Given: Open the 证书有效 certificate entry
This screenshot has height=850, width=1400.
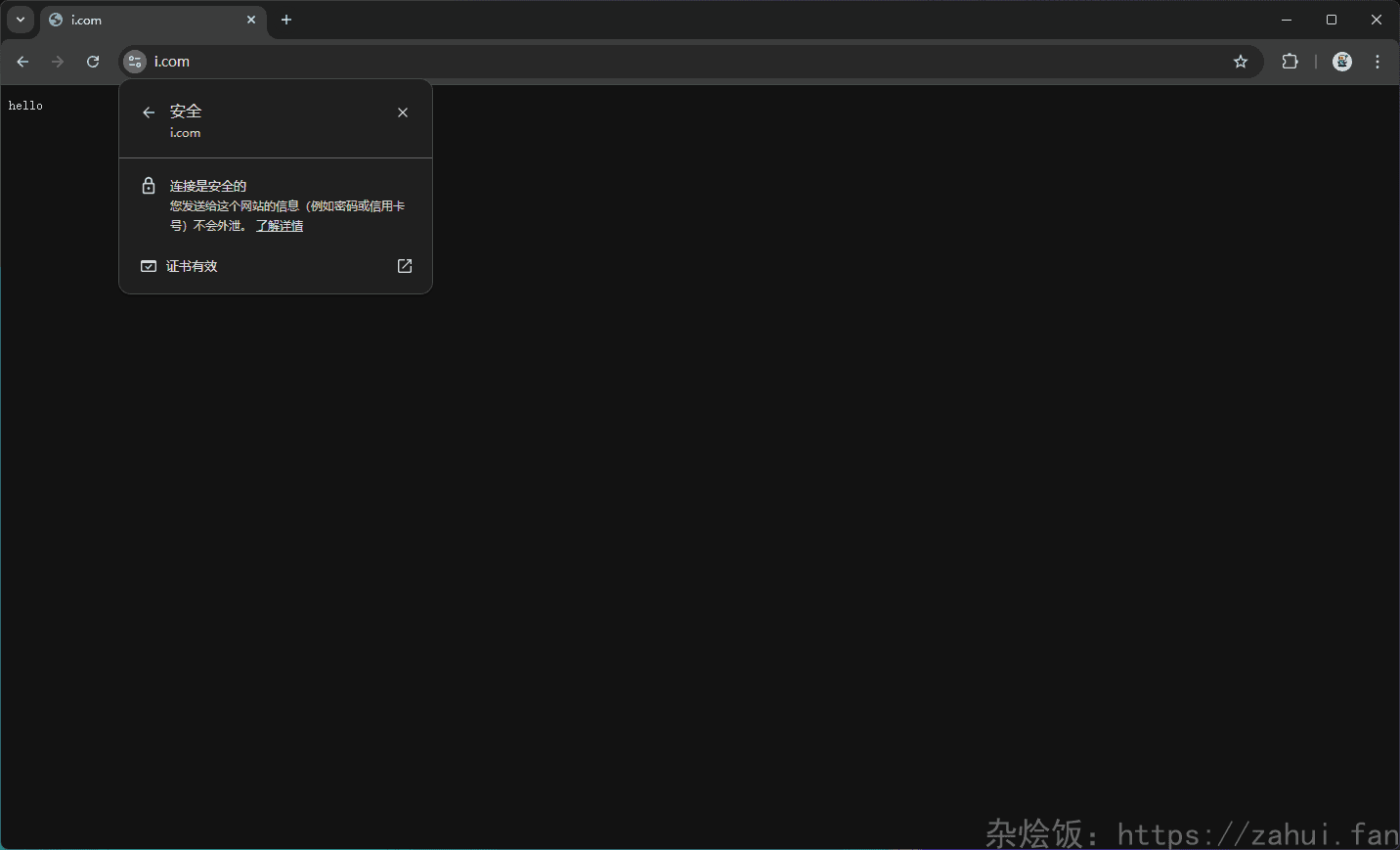Looking at the screenshot, I should pyautogui.click(x=192, y=266).
